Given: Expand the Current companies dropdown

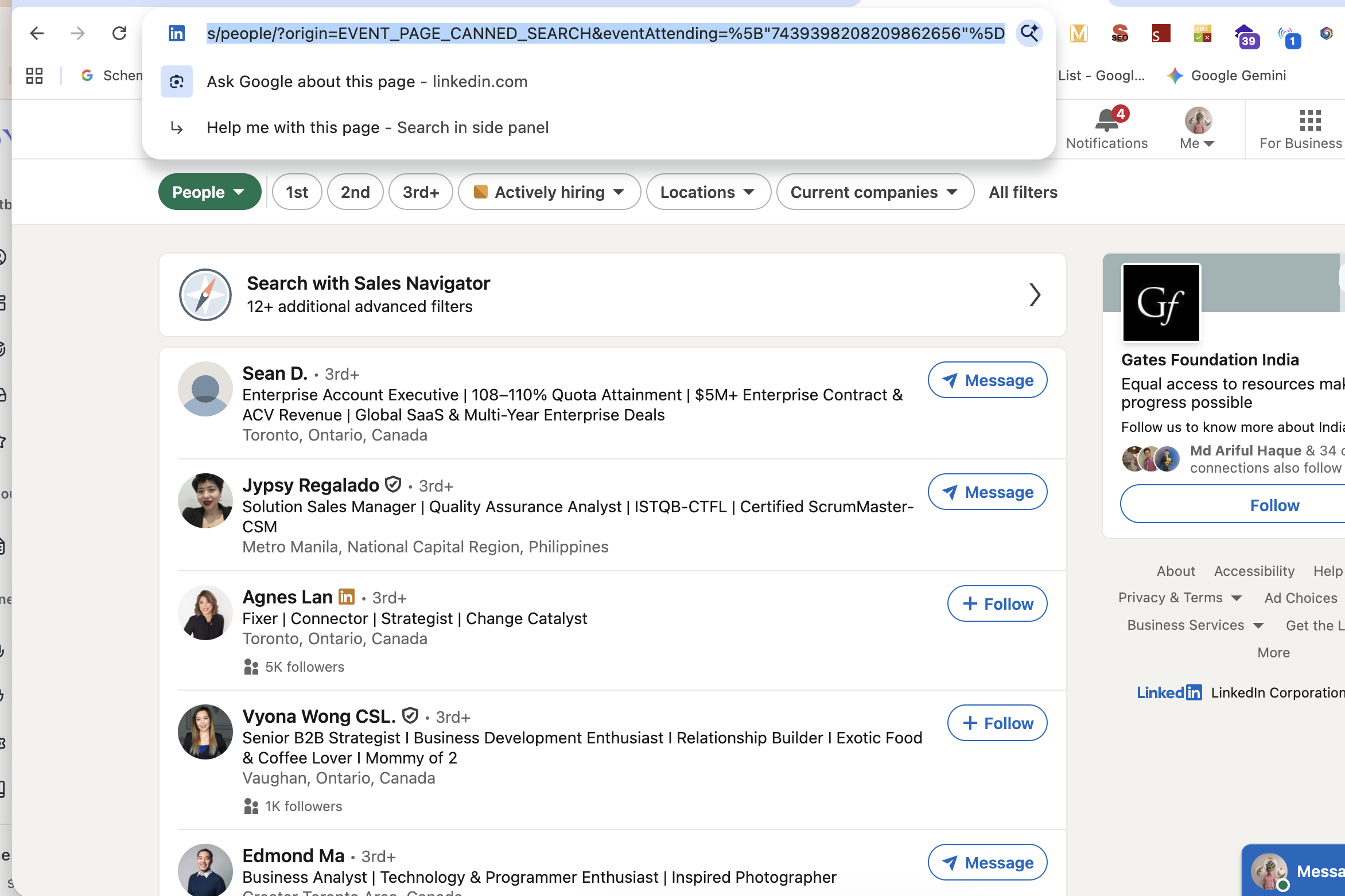Looking at the screenshot, I should [874, 192].
